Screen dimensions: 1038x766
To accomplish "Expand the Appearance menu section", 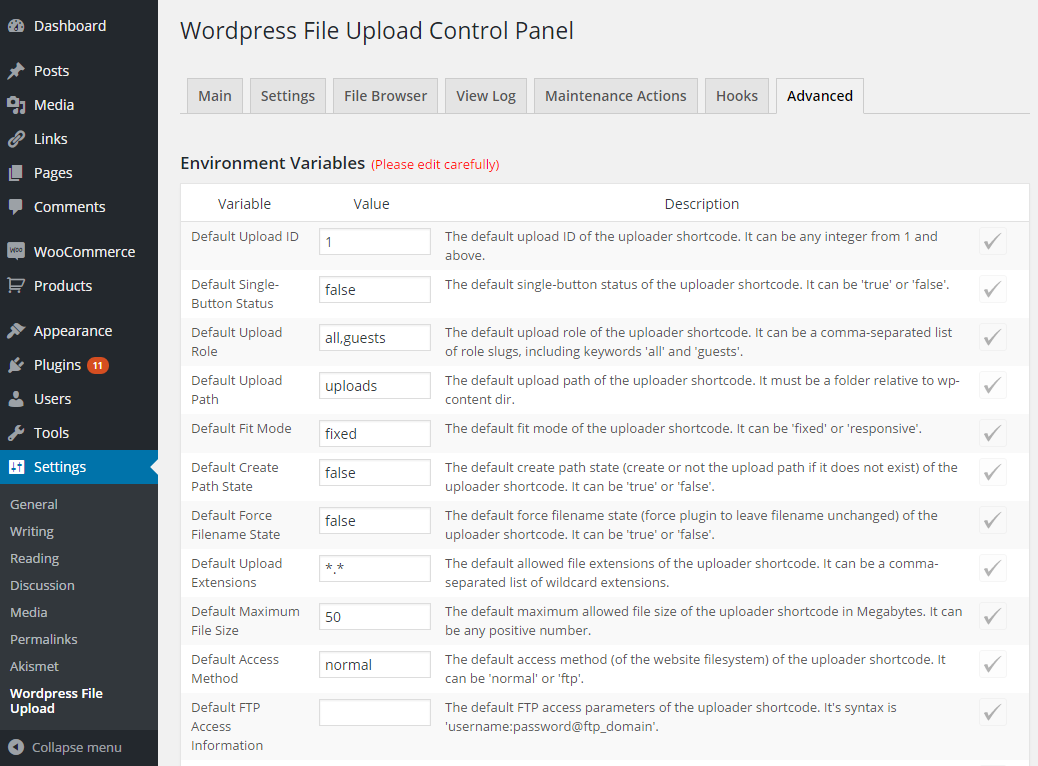I will click(72, 331).
